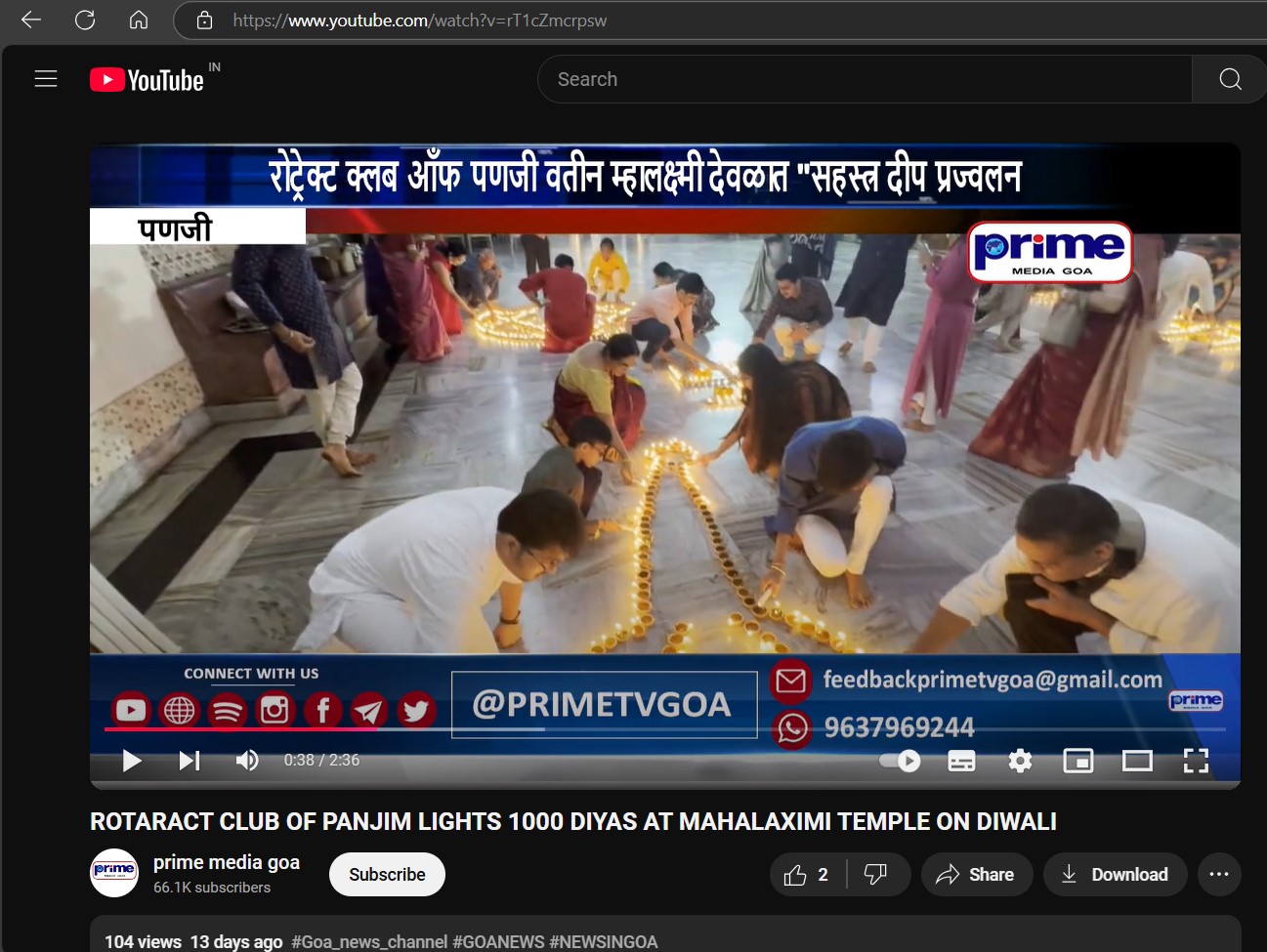View site info via the lock icon
1267x952 pixels.
[x=204, y=21]
